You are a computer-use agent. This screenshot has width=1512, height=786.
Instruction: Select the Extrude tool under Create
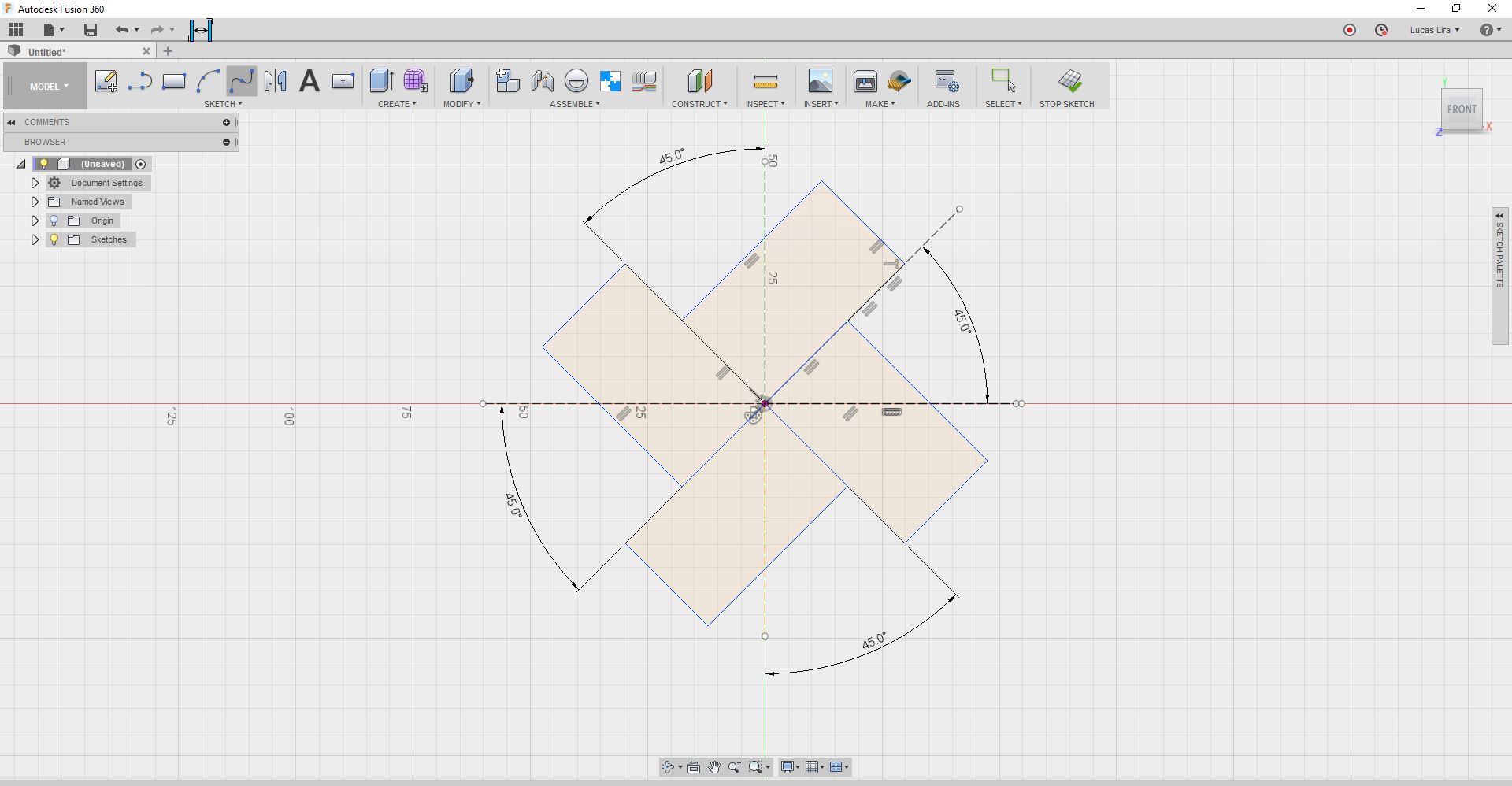[380, 81]
